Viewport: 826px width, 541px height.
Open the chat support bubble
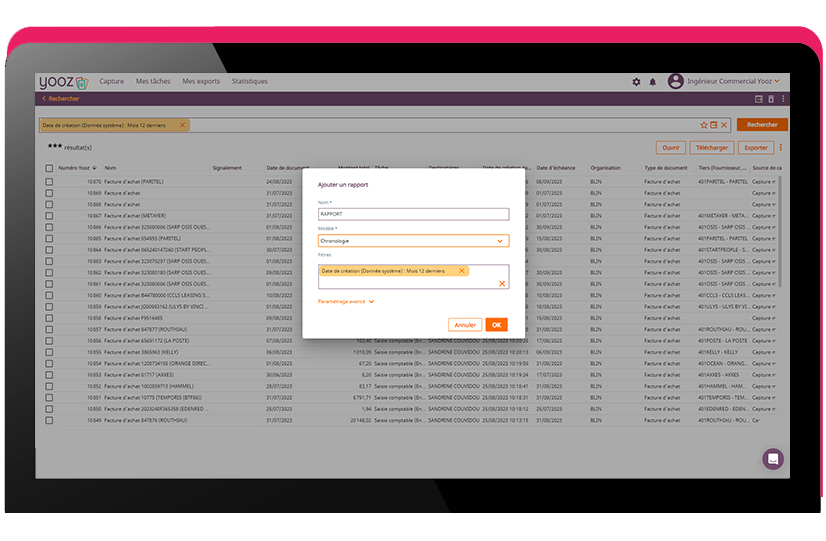(773, 459)
